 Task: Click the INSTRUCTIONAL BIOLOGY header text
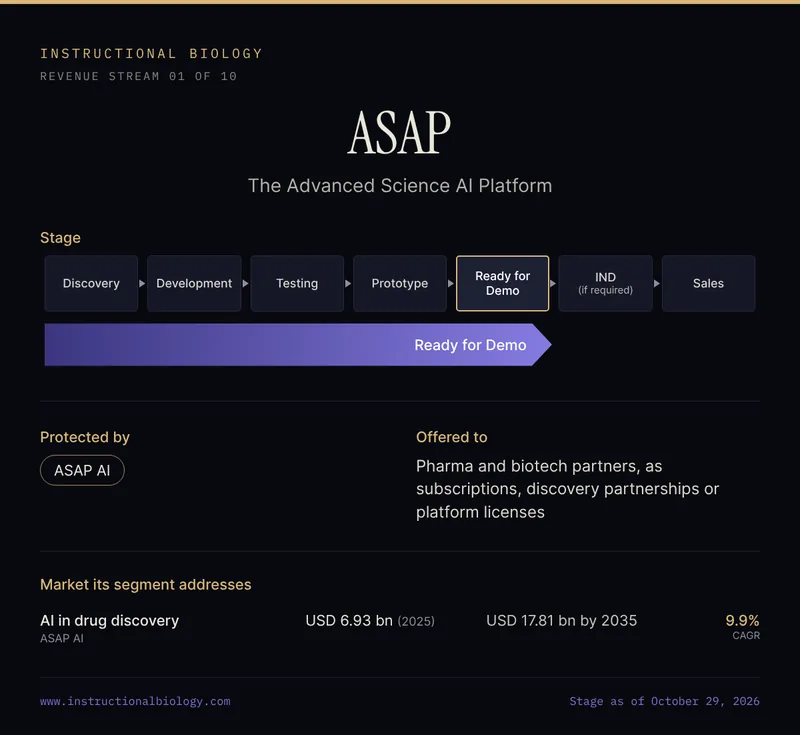(152, 54)
